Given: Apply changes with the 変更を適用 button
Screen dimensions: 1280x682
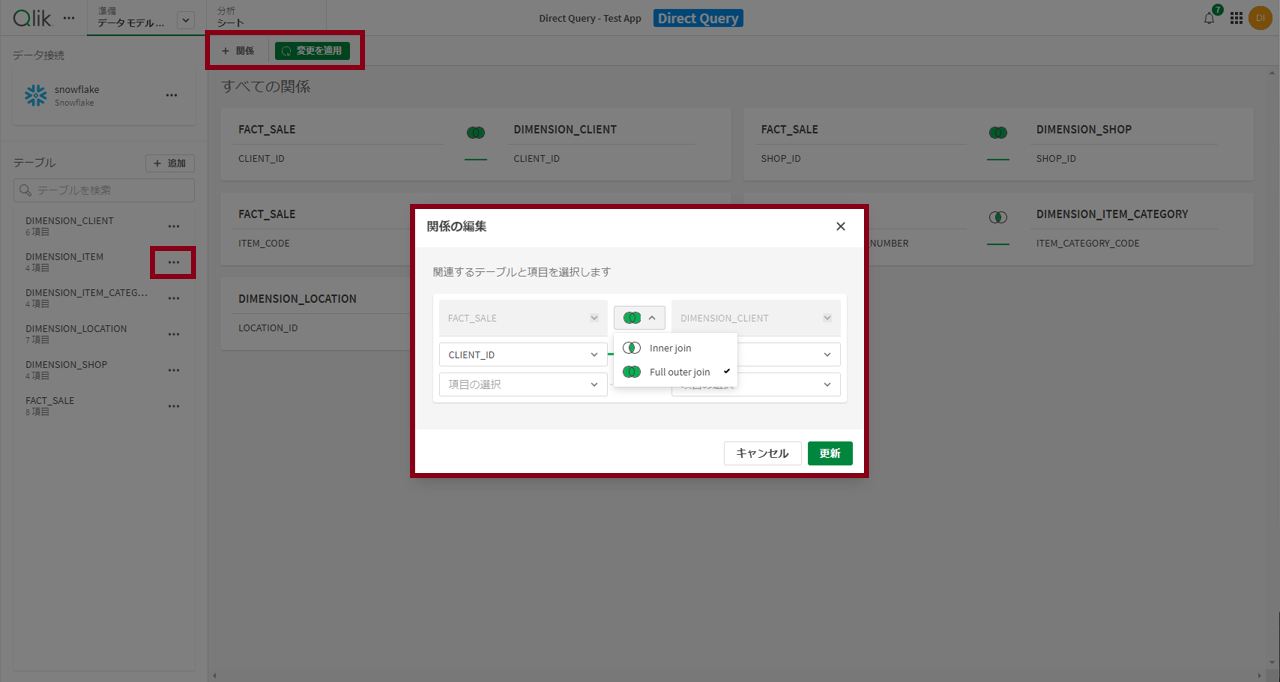Looking at the screenshot, I should [314, 48].
